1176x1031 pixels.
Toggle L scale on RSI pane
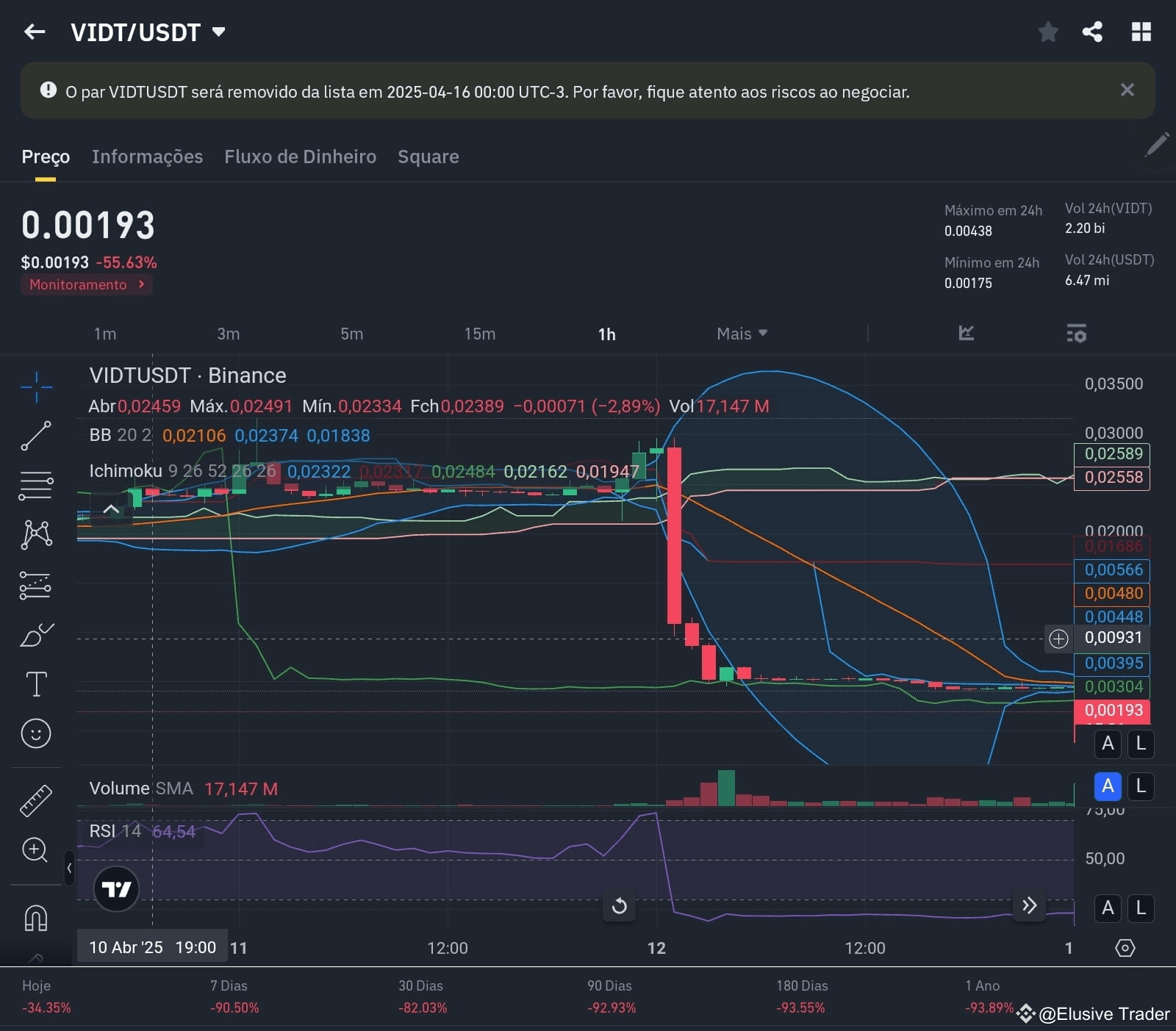click(1141, 908)
